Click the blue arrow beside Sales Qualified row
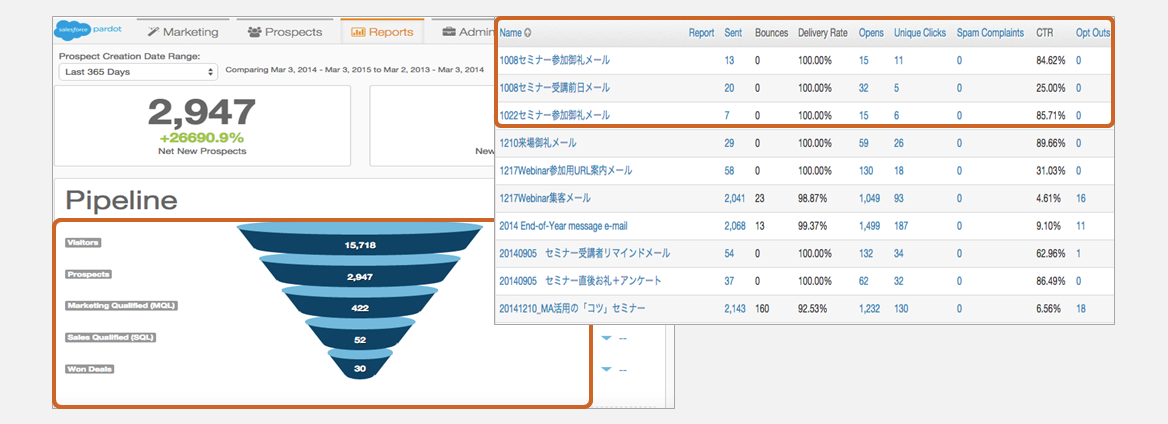Viewport: 1168px width, 424px height. click(606, 338)
